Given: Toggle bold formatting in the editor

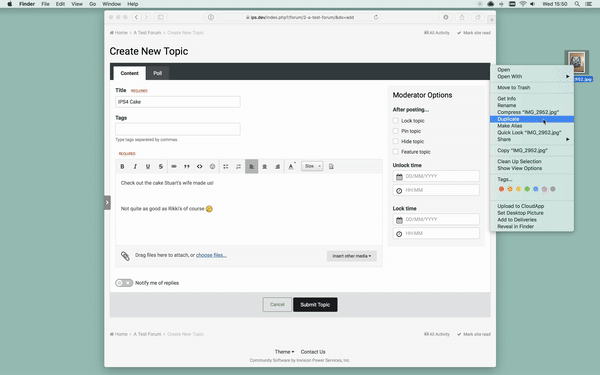Looking at the screenshot, I should point(122,166).
